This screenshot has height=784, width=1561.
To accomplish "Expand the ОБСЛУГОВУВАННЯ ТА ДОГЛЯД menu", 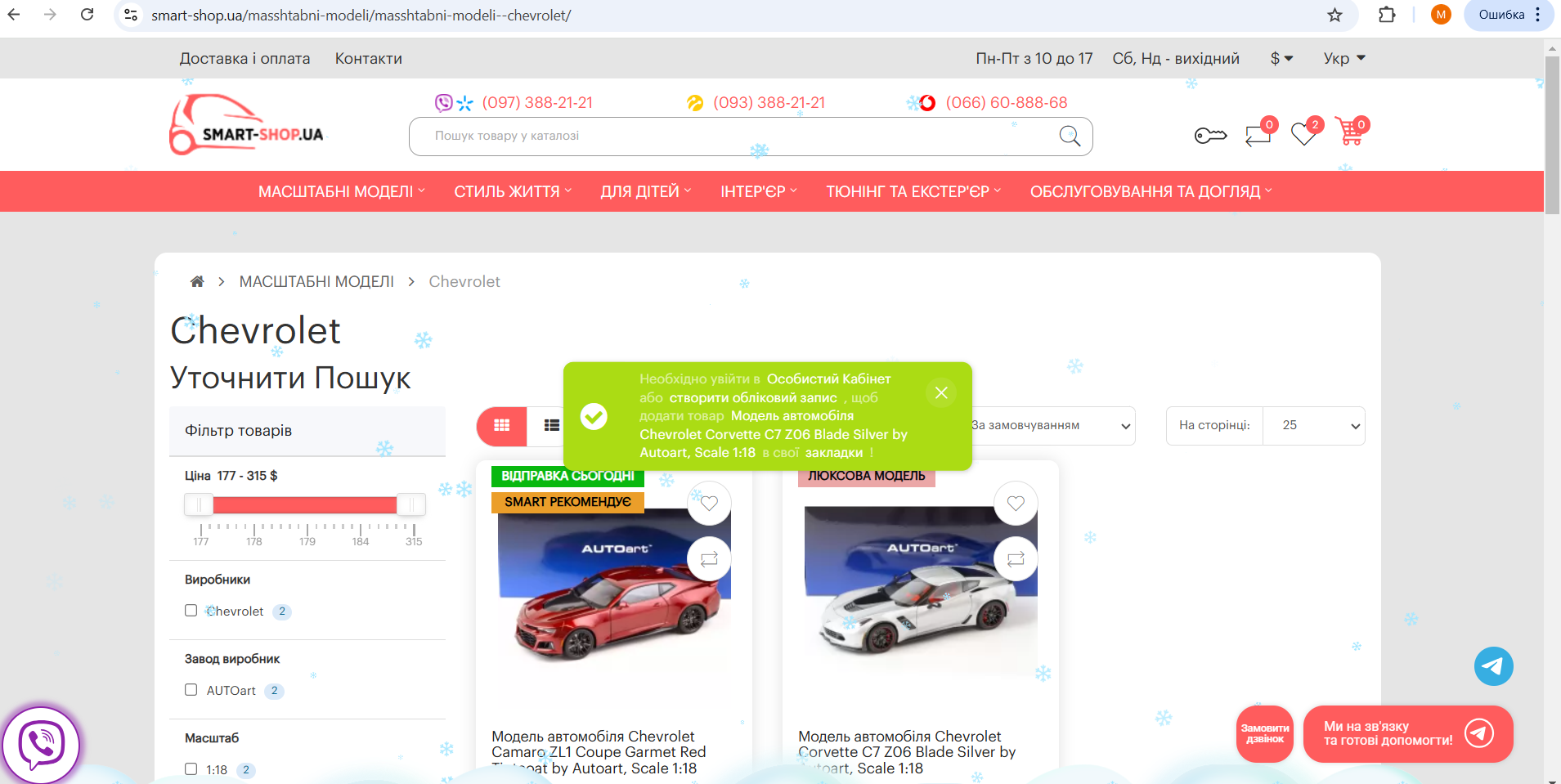I will pyautogui.click(x=1151, y=191).
